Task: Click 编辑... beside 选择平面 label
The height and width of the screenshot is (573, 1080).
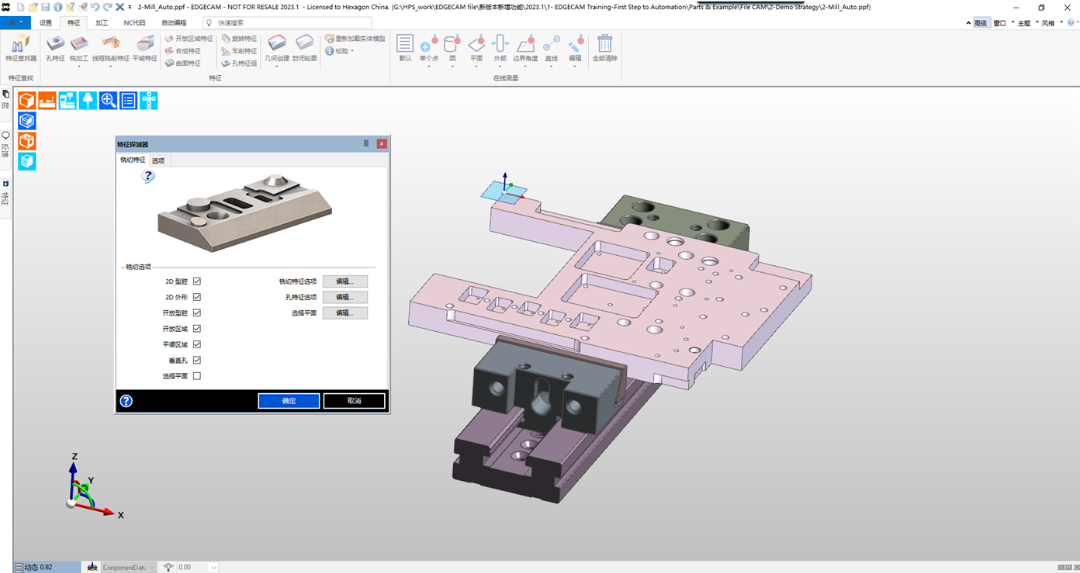Action: pyautogui.click(x=345, y=313)
